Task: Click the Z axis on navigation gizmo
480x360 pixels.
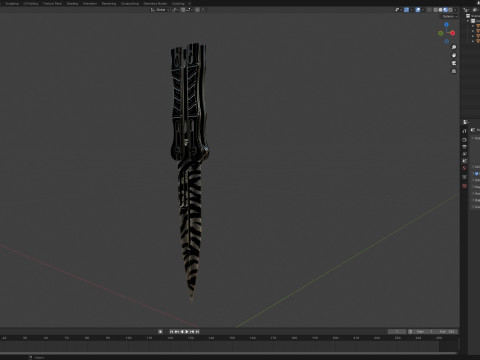Action: pos(446,24)
